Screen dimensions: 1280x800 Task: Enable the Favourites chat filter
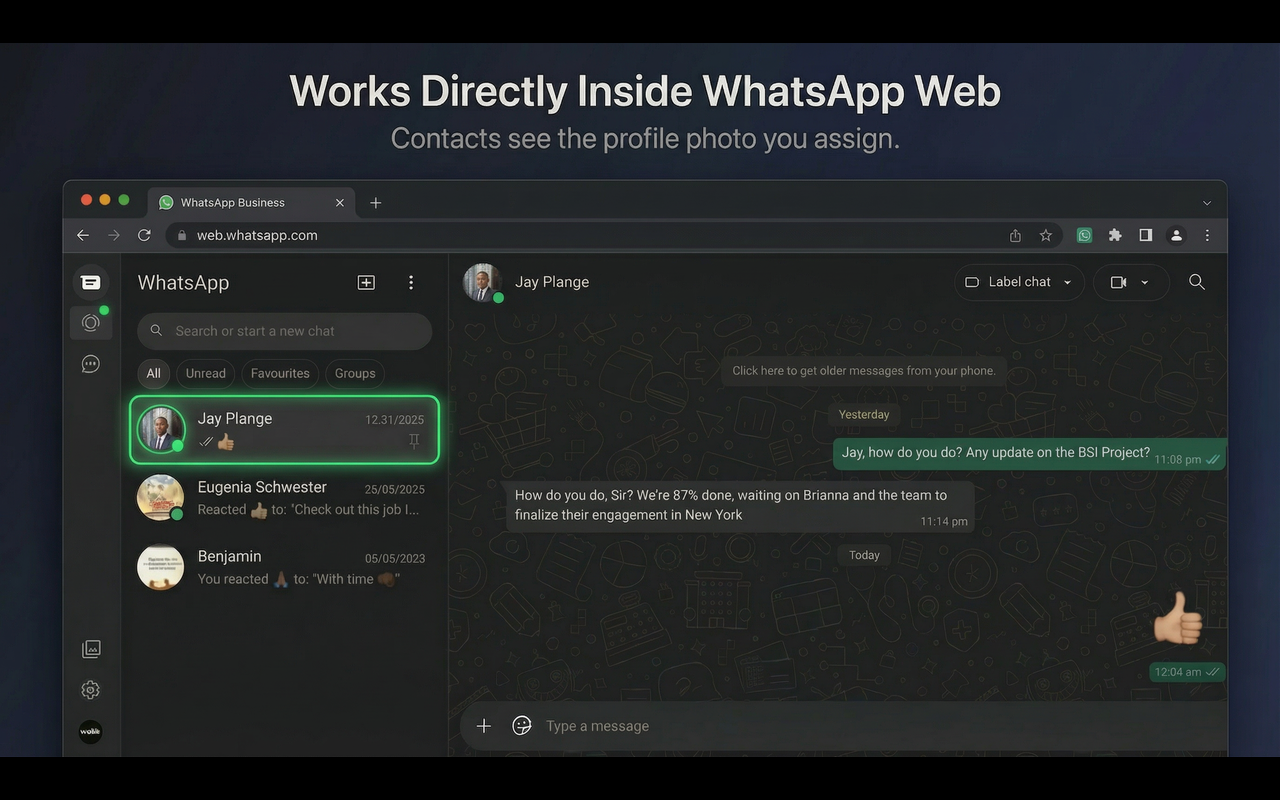tap(279, 373)
